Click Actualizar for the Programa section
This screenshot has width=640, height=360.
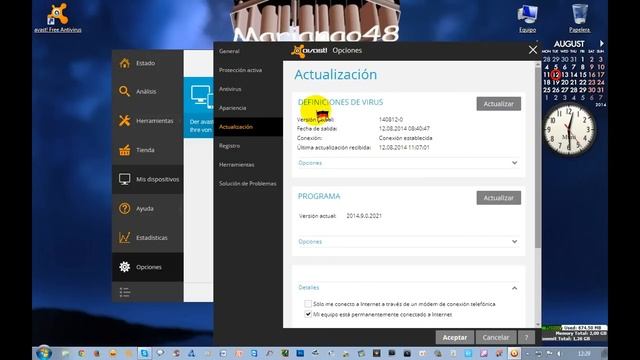pos(498,198)
